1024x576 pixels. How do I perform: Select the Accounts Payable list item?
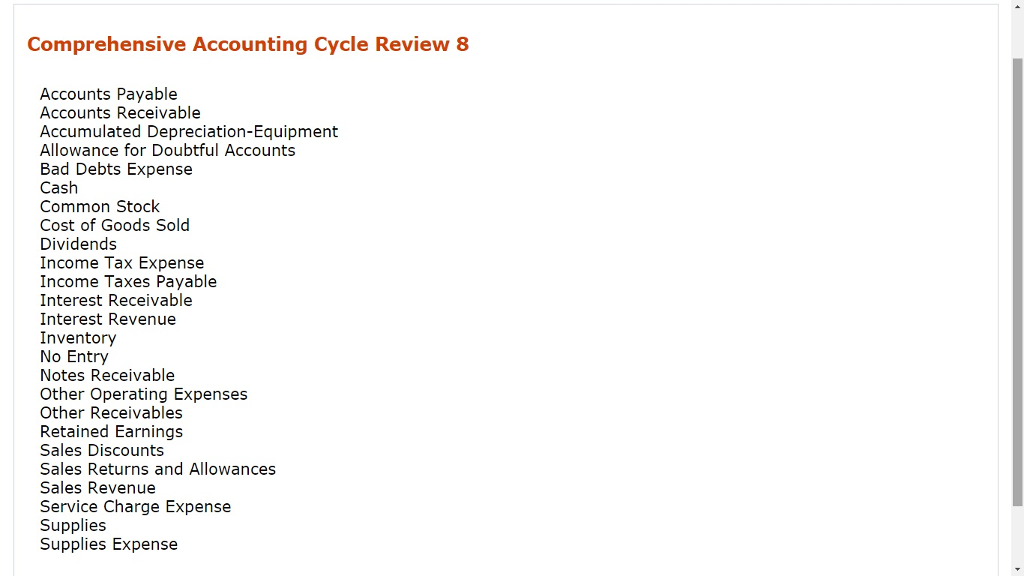[x=108, y=94]
